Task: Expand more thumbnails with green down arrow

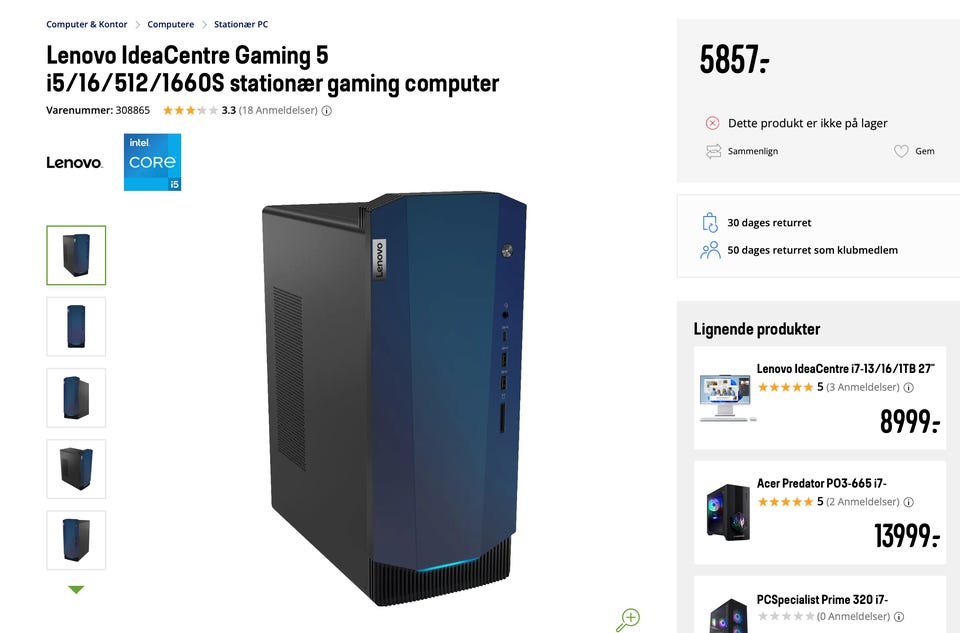Action: point(76,590)
